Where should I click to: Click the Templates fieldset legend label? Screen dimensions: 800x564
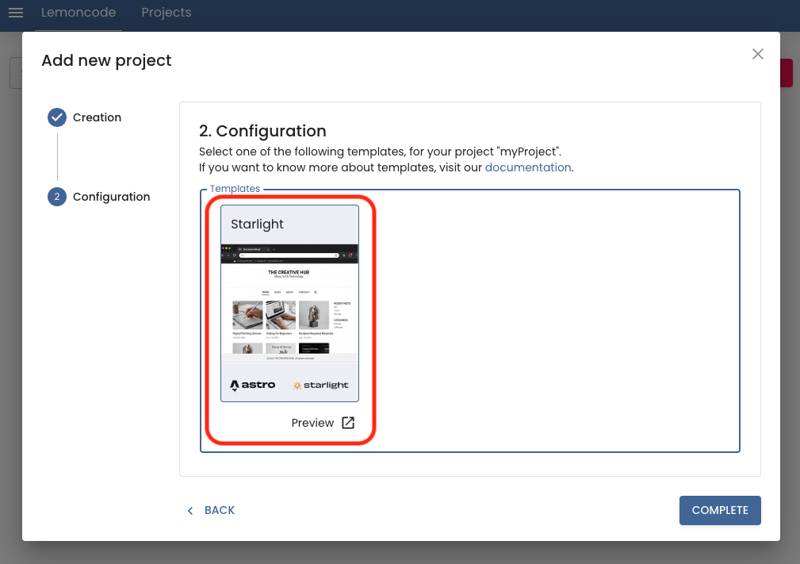(x=235, y=189)
